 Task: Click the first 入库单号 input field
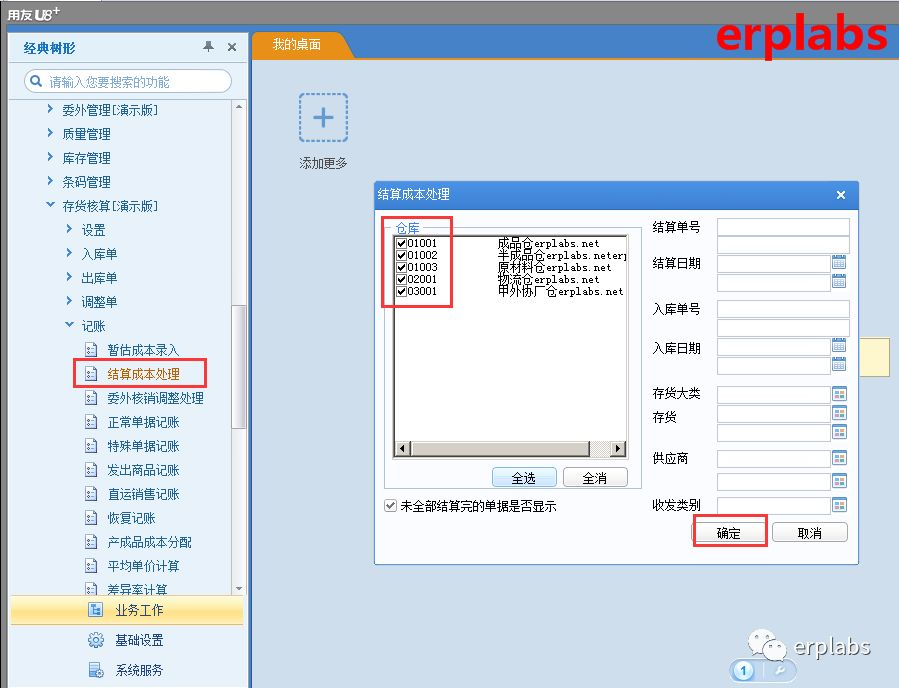(x=783, y=309)
